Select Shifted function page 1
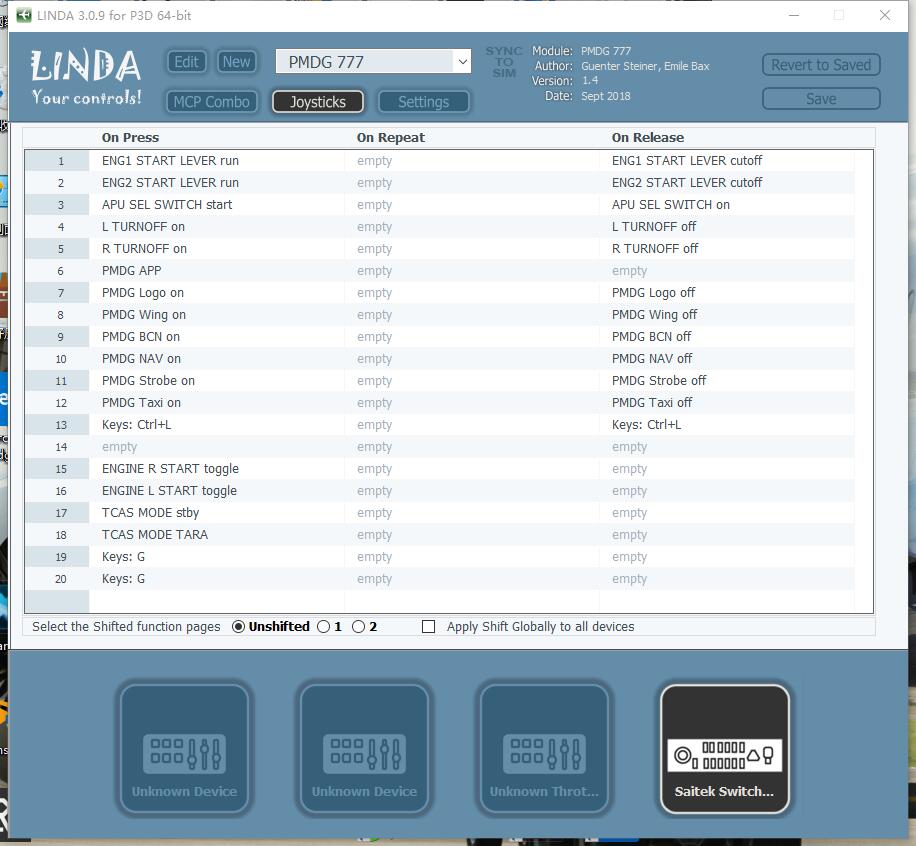 (323, 627)
